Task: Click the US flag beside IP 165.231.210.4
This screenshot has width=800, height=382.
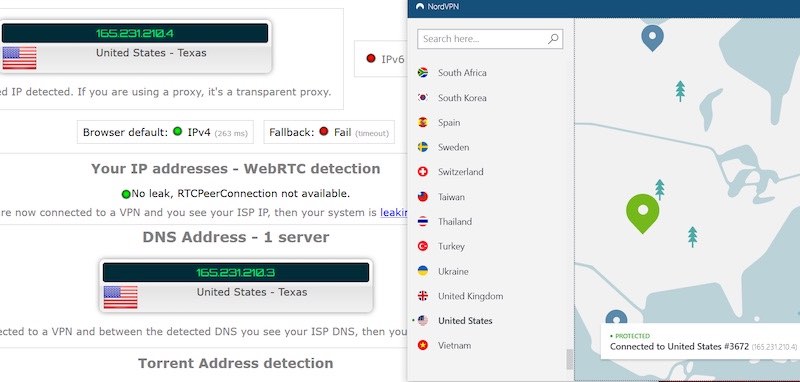Action: coord(19,58)
